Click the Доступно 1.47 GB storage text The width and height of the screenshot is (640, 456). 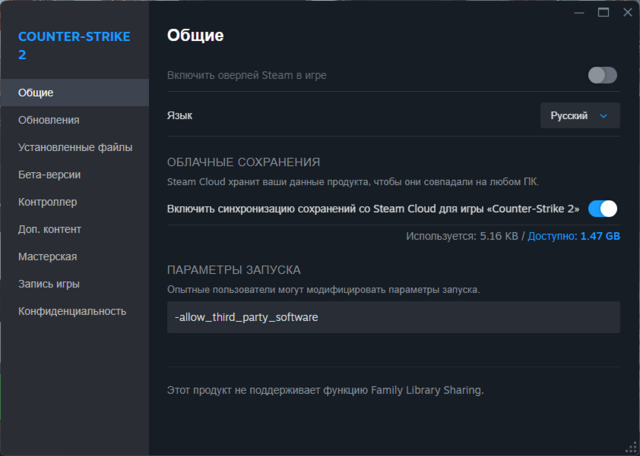(581, 236)
